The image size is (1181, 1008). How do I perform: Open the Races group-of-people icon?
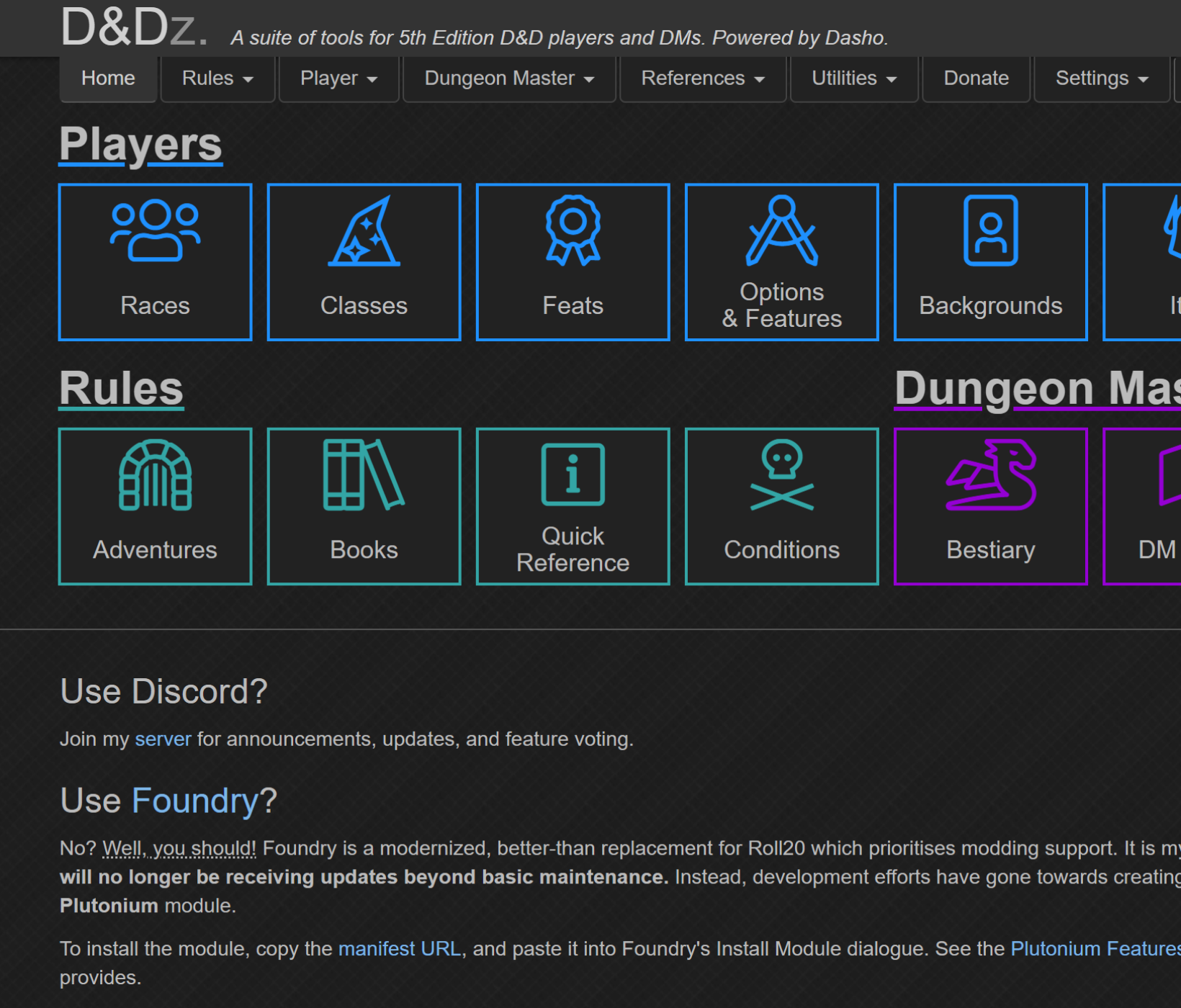pos(155,230)
